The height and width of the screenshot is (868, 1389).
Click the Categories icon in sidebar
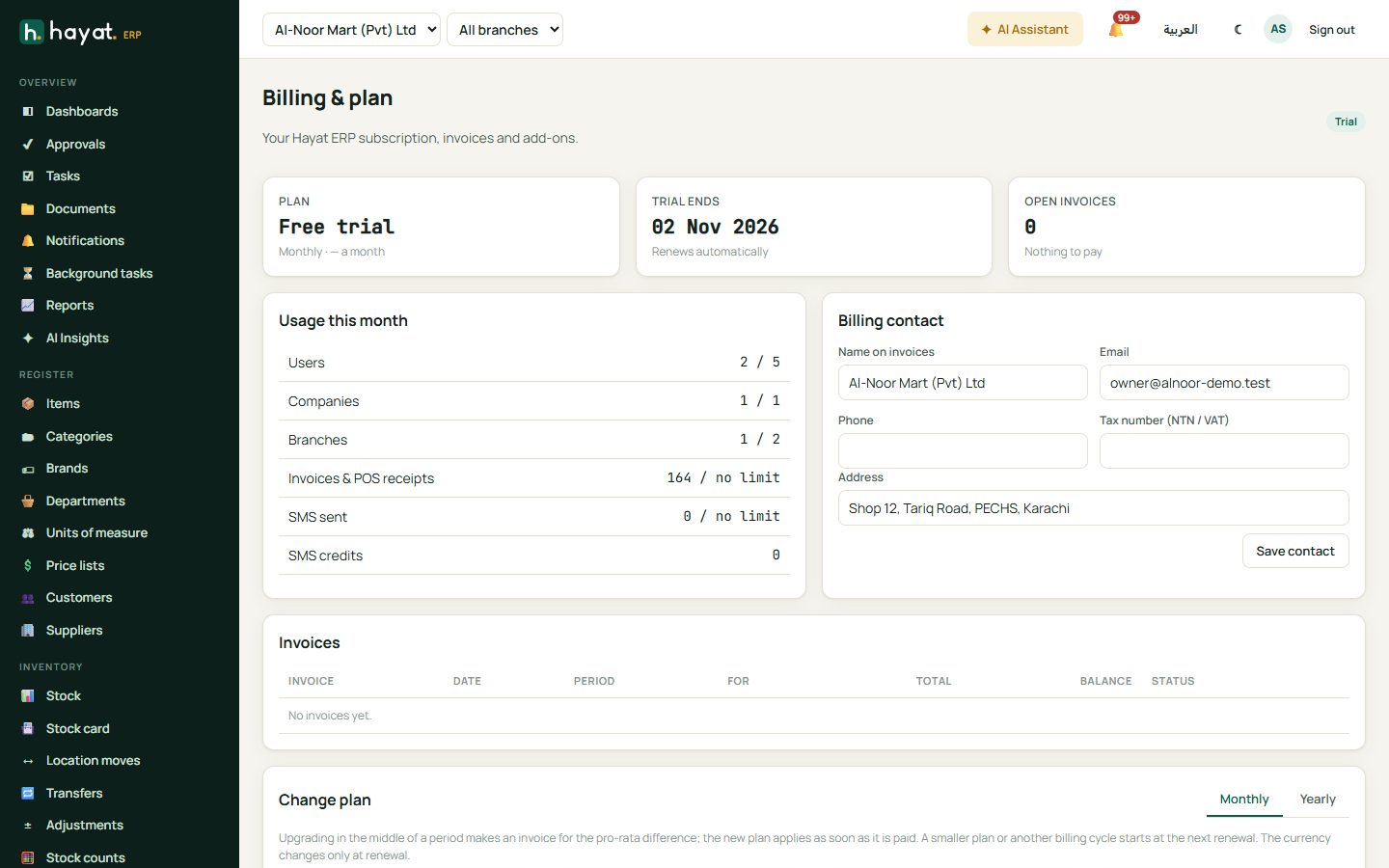click(x=28, y=437)
